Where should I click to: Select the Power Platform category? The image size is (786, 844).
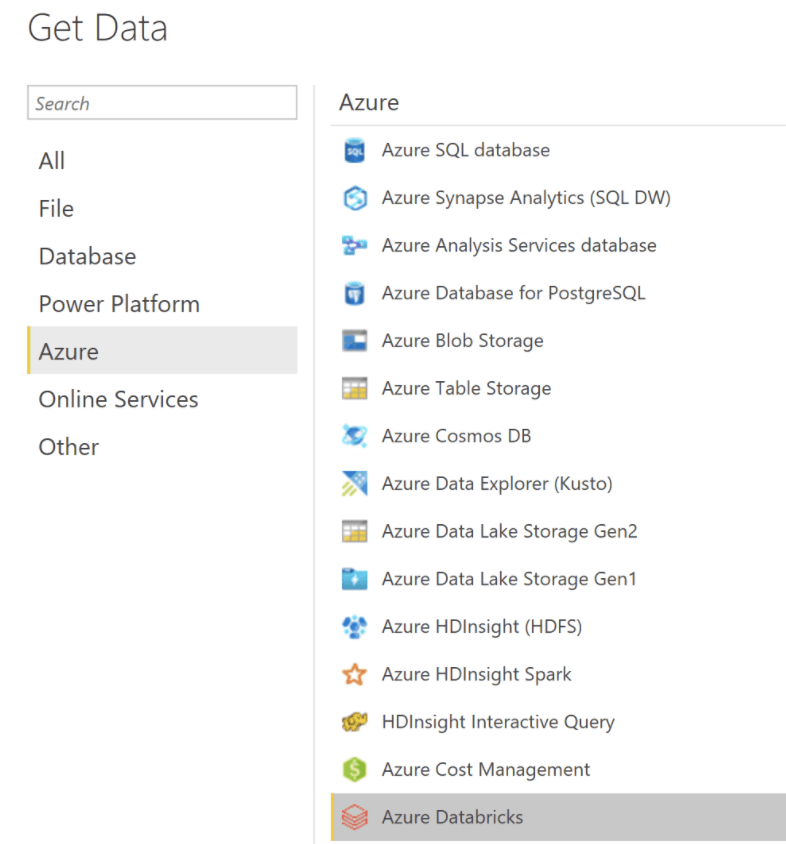(119, 304)
